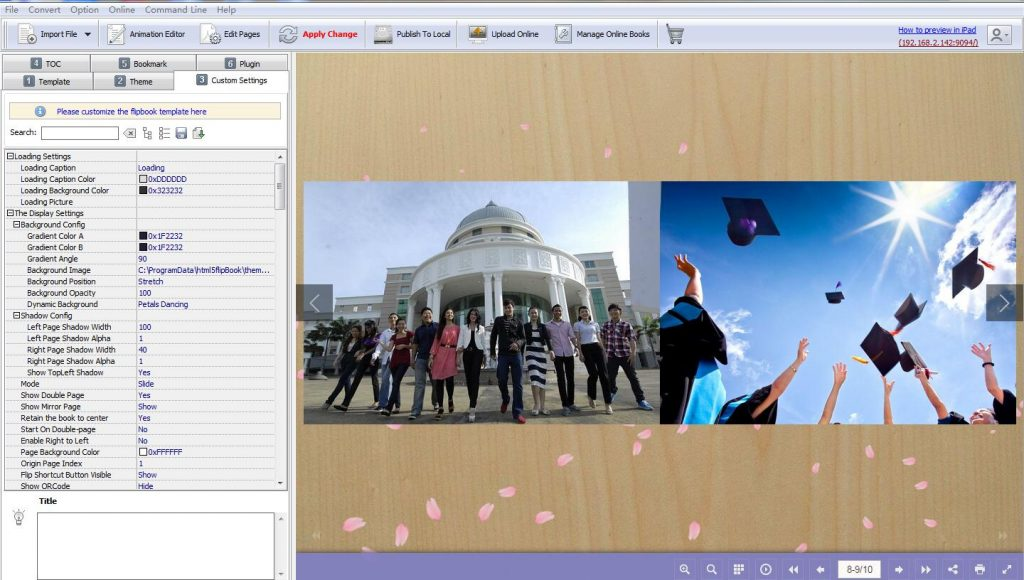
Task: Open the File menu
Action: 12,10
